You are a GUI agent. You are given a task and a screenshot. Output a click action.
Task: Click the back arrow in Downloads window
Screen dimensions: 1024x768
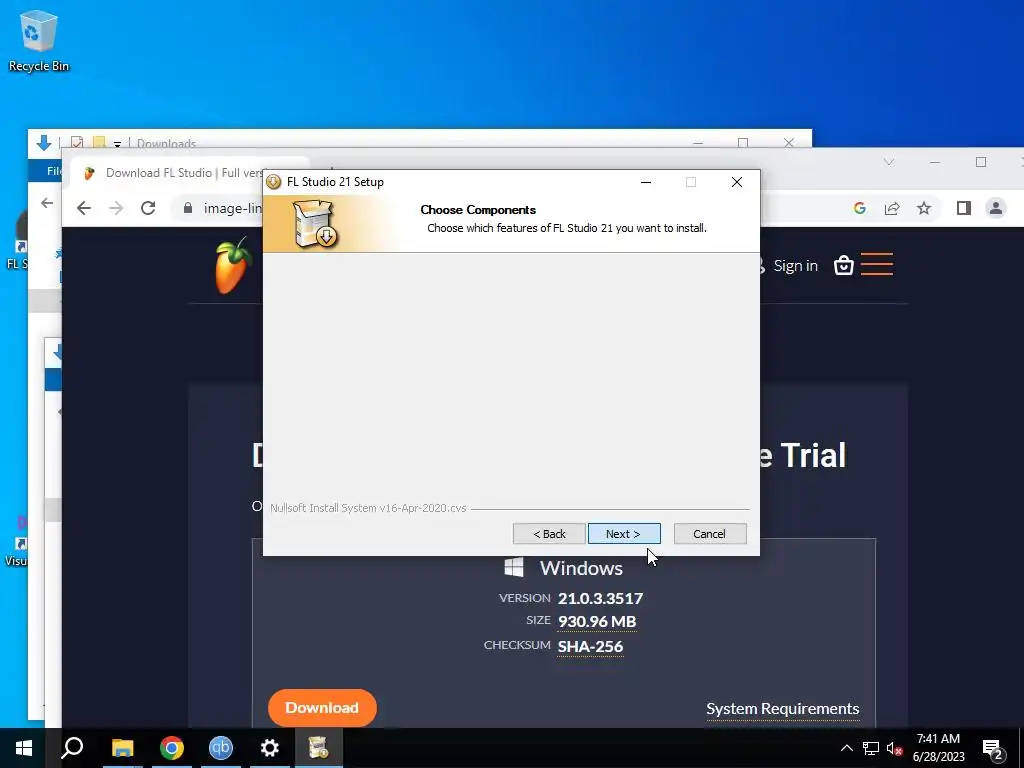(x=47, y=204)
